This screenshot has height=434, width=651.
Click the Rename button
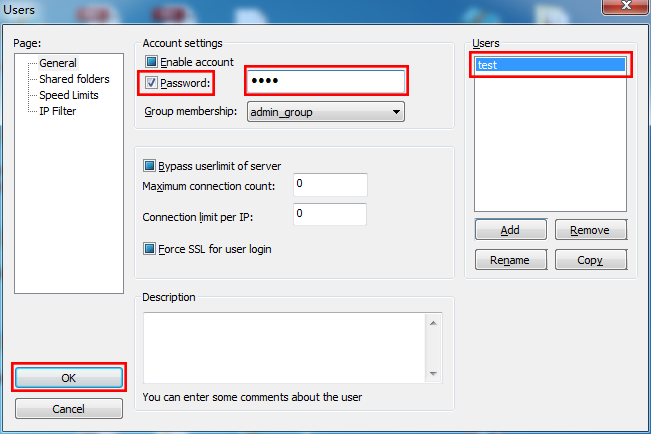tap(510, 260)
